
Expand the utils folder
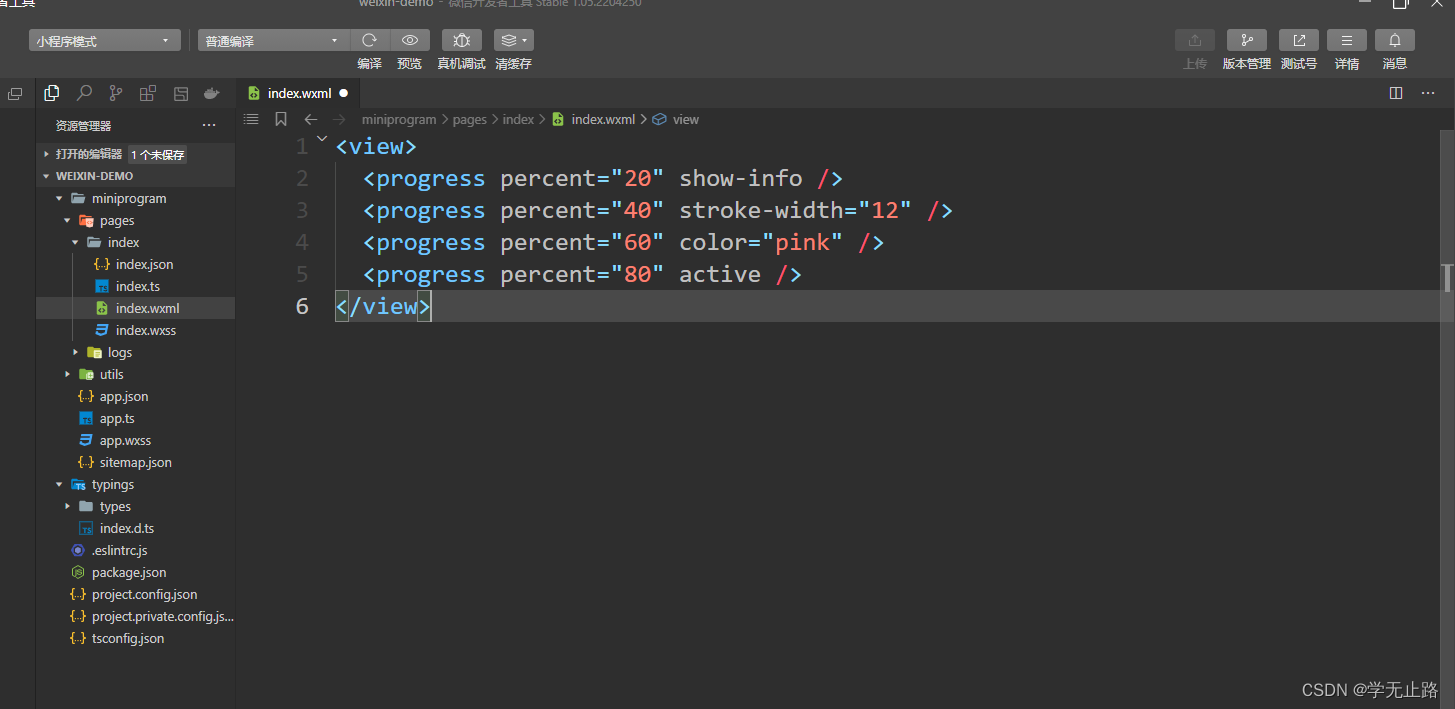[x=67, y=374]
